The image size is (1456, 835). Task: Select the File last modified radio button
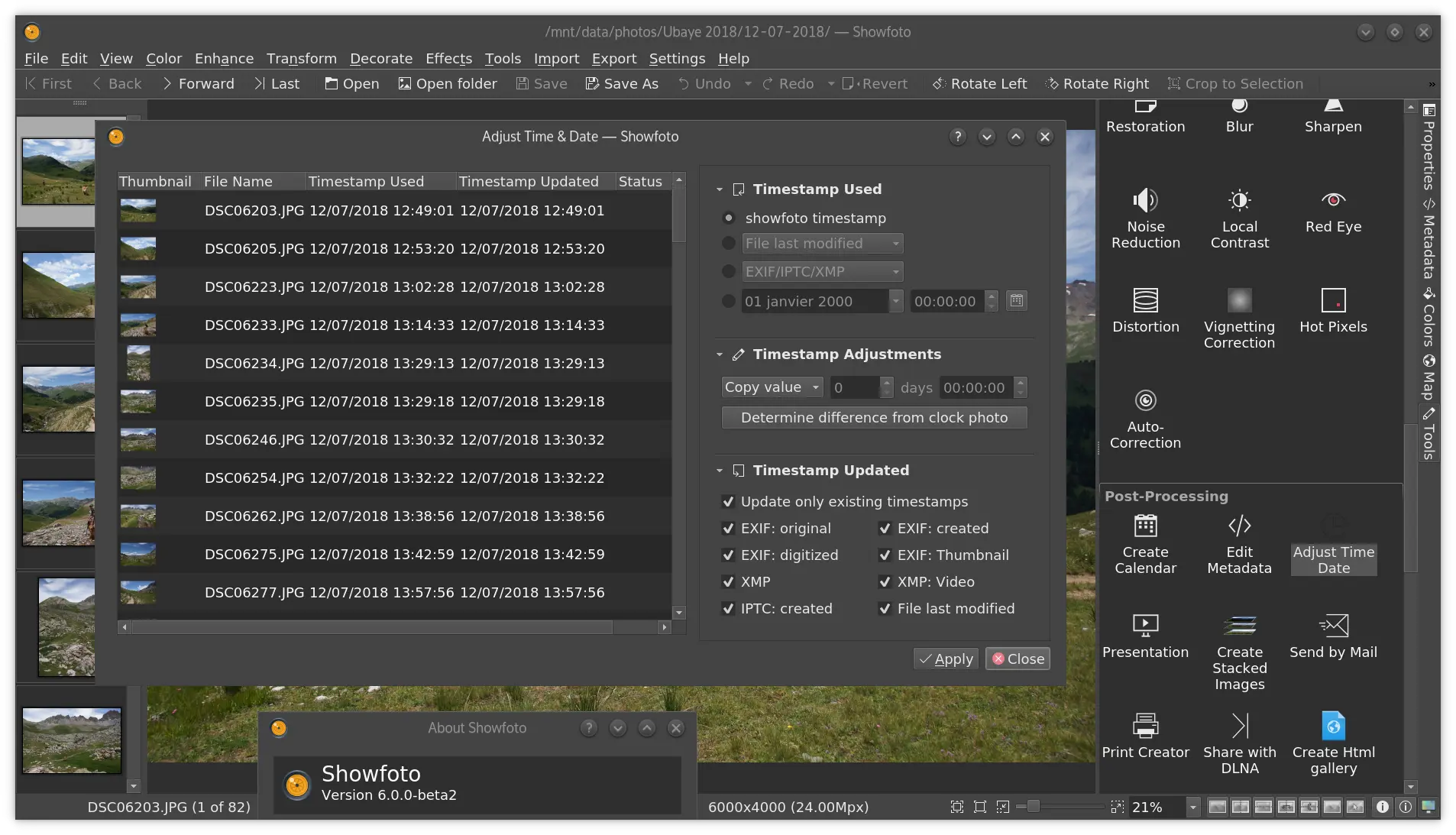pos(728,243)
